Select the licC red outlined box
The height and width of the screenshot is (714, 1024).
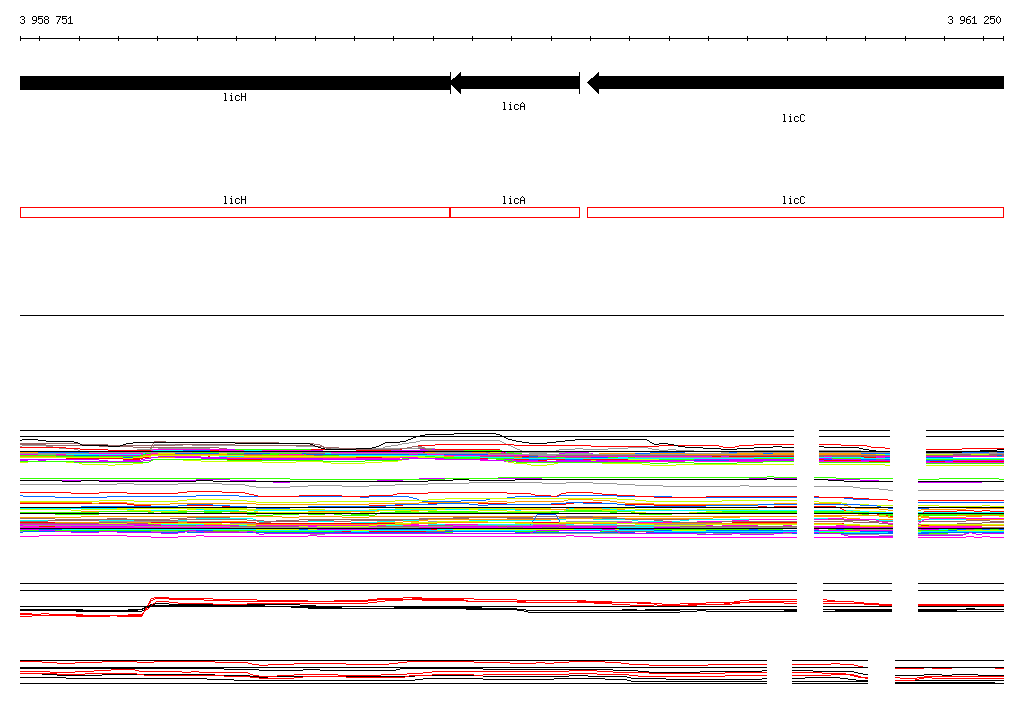tap(795, 212)
